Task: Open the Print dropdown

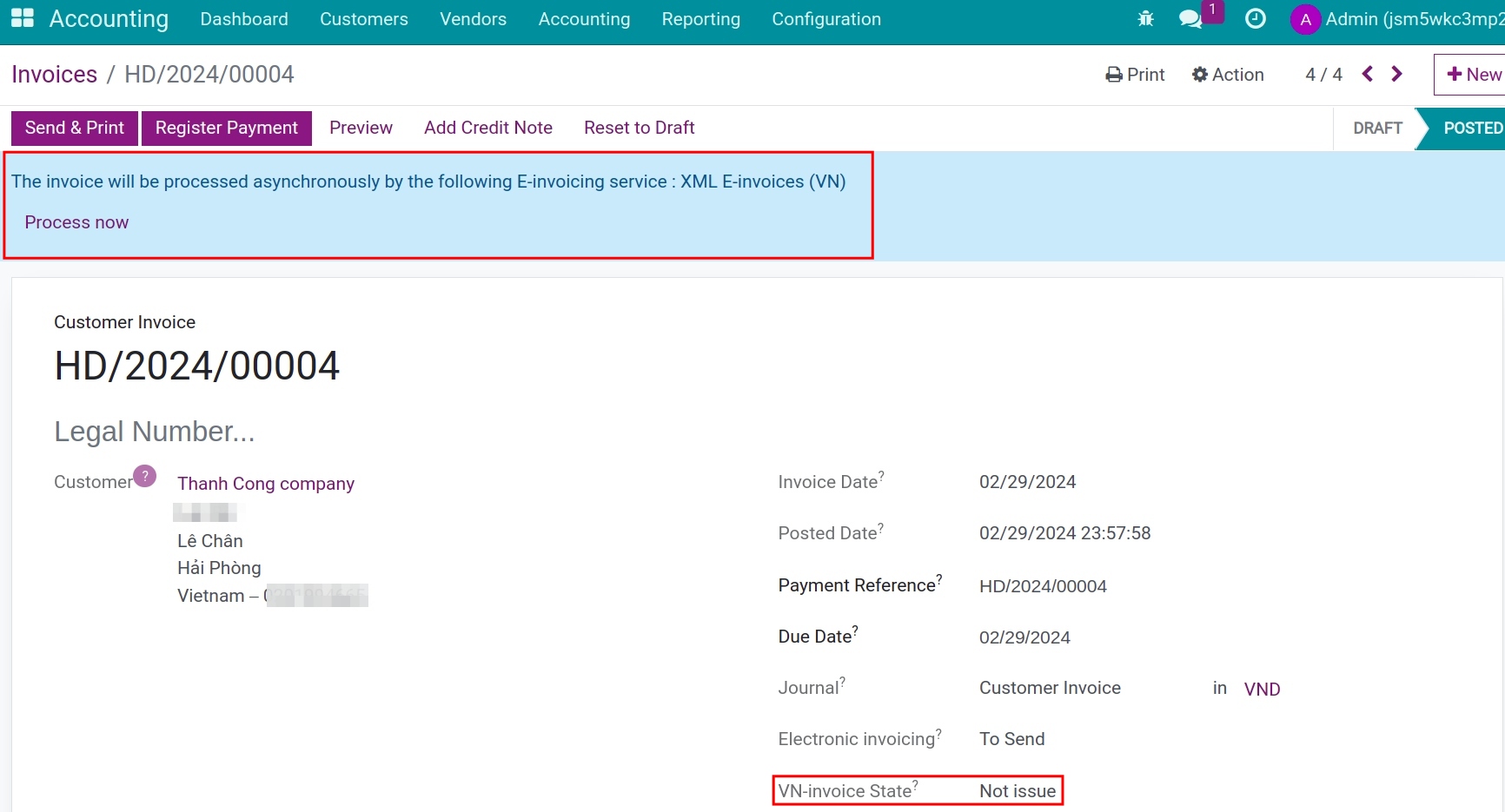Action: 1136,75
